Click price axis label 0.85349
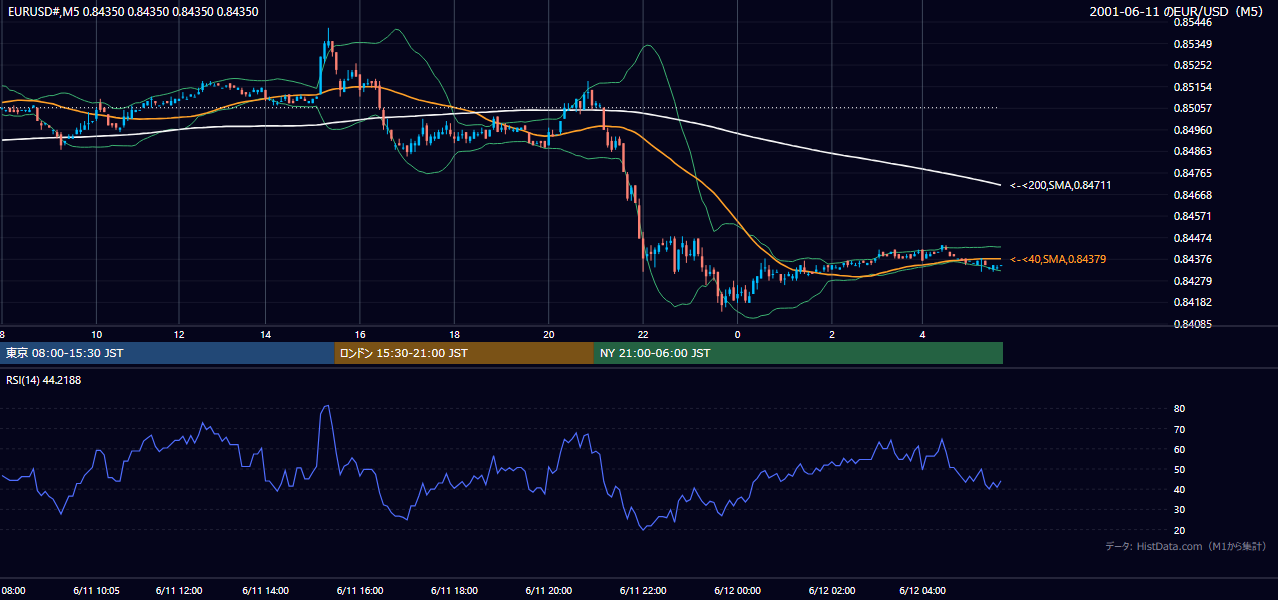Screen dimensions: 1278x600 pos(1193,44)
